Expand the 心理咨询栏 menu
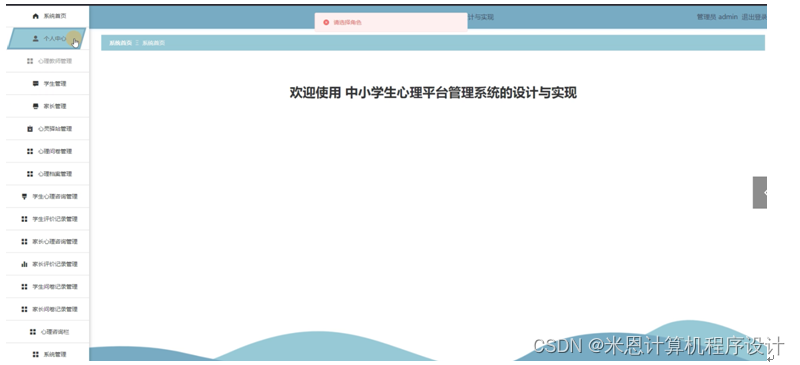This screenshot has height=365, width=800. [48, 332]
